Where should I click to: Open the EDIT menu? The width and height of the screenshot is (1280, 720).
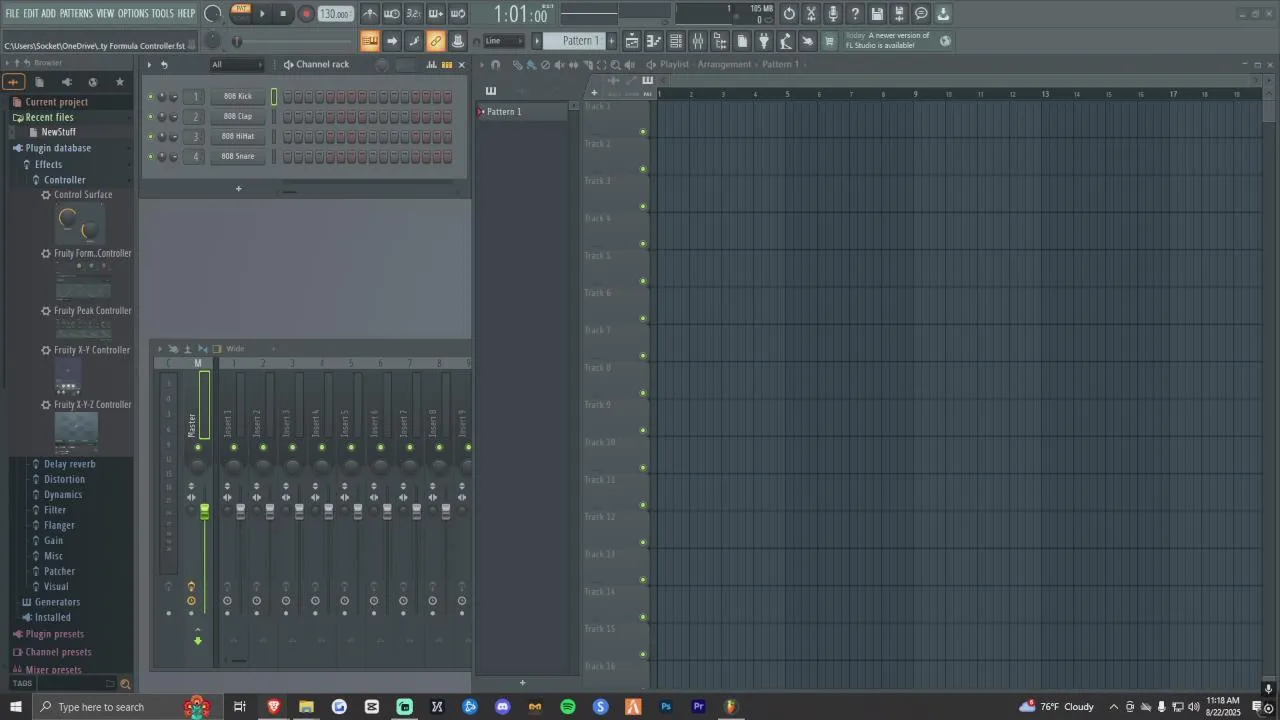(31, 13)
